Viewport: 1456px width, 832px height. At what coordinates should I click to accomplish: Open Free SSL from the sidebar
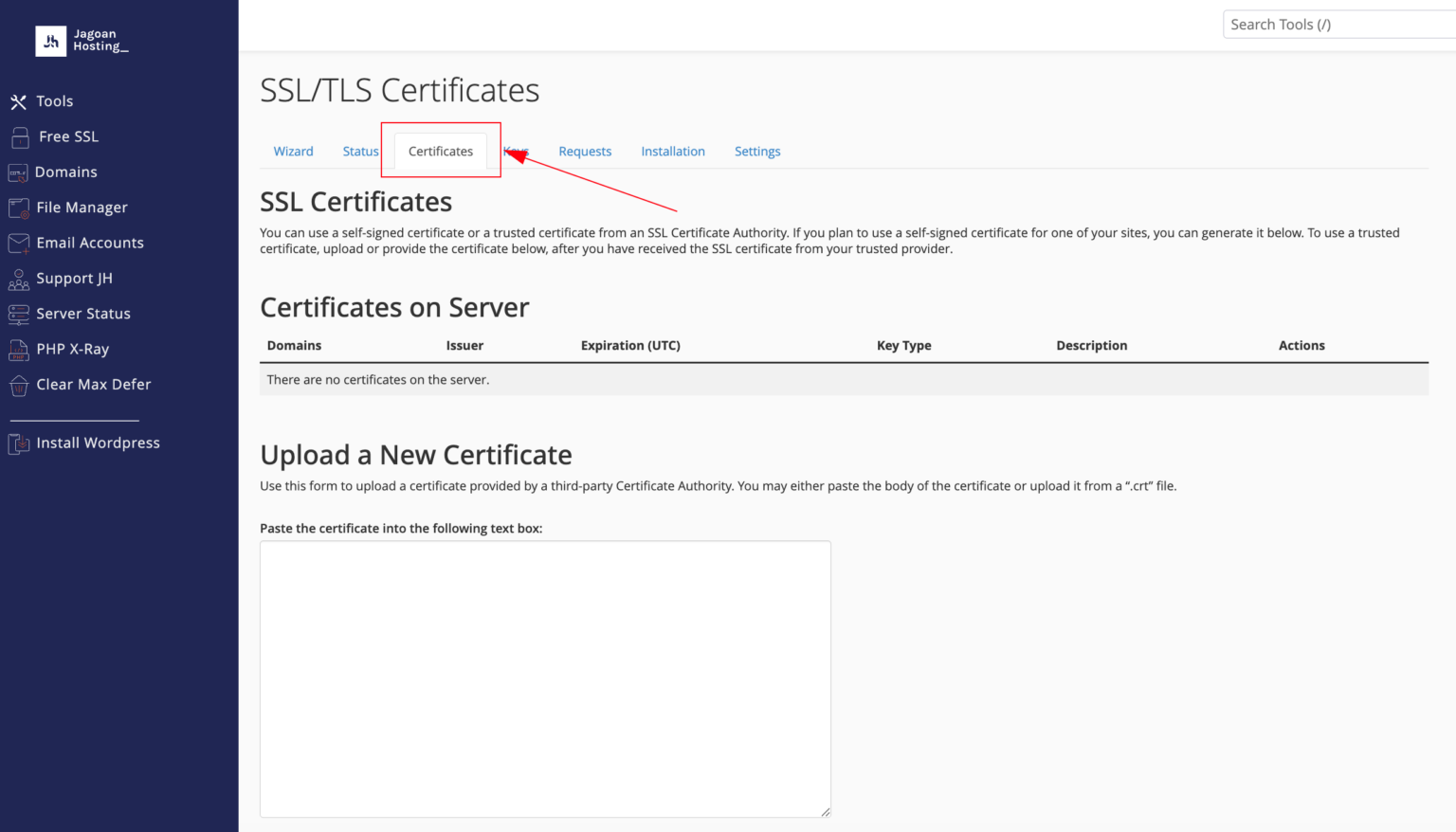point(68,136)
